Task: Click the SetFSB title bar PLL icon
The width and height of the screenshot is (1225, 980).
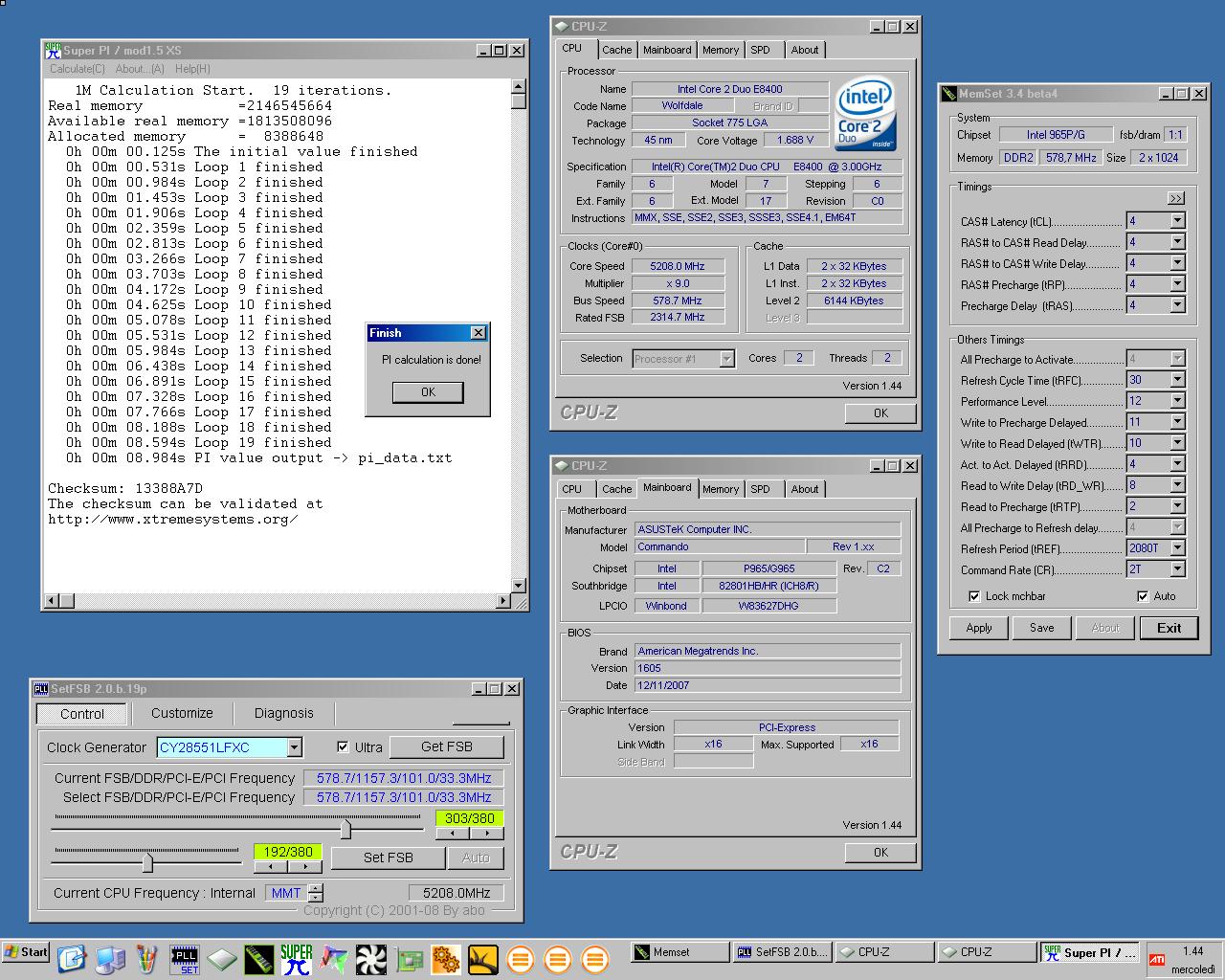Action: (x=41, y=688)
